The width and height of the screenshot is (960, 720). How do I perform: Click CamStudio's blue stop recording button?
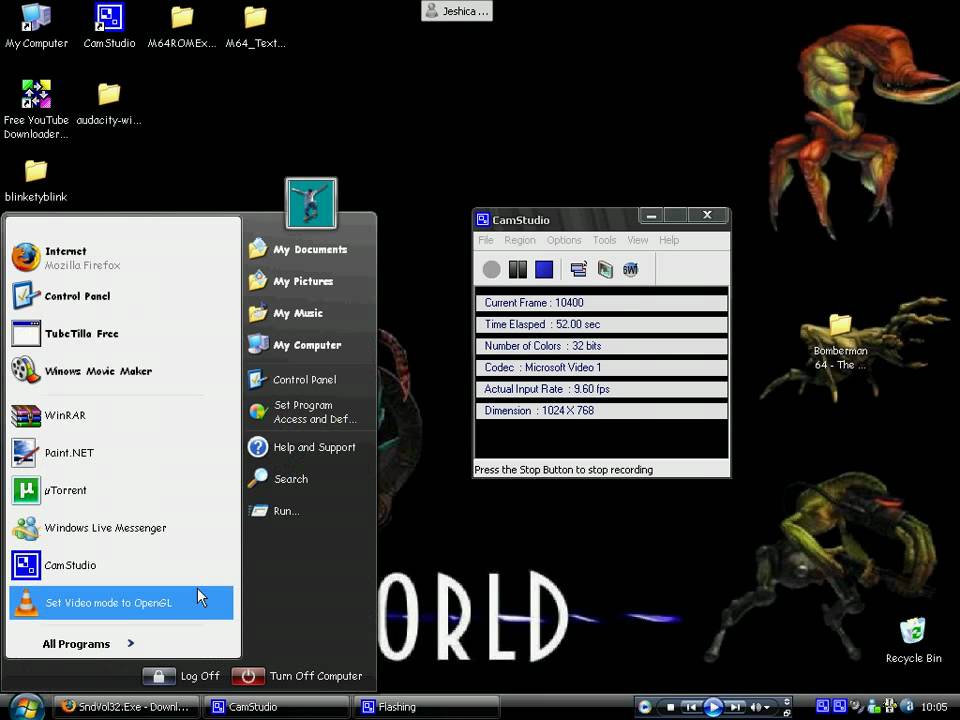pos(544,269)
